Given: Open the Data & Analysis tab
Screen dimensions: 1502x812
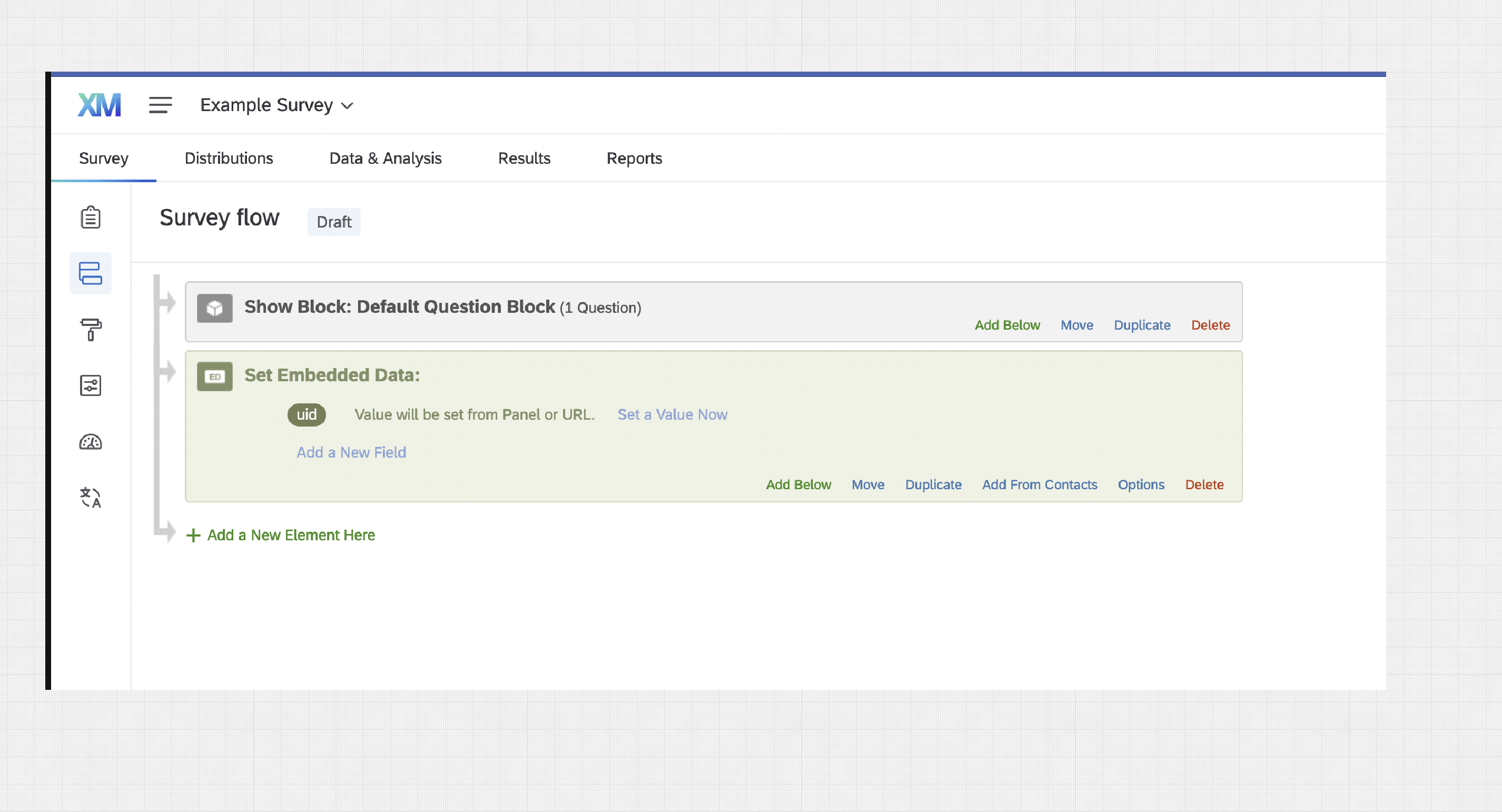Looking at the screenshot, I should point(386,159).
